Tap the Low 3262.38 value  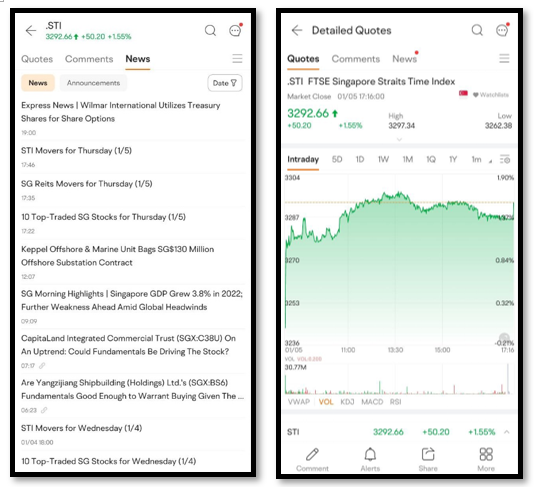click(498, 126)
